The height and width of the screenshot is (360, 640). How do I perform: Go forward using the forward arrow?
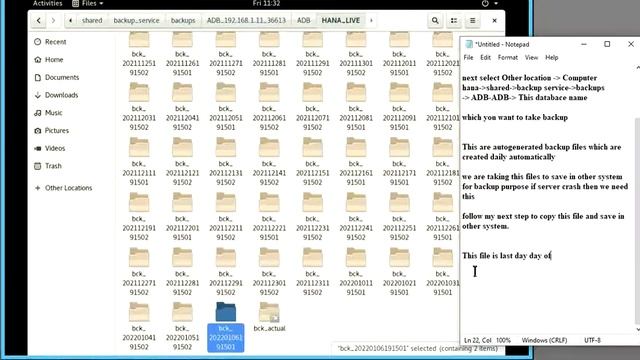point(53,20)
